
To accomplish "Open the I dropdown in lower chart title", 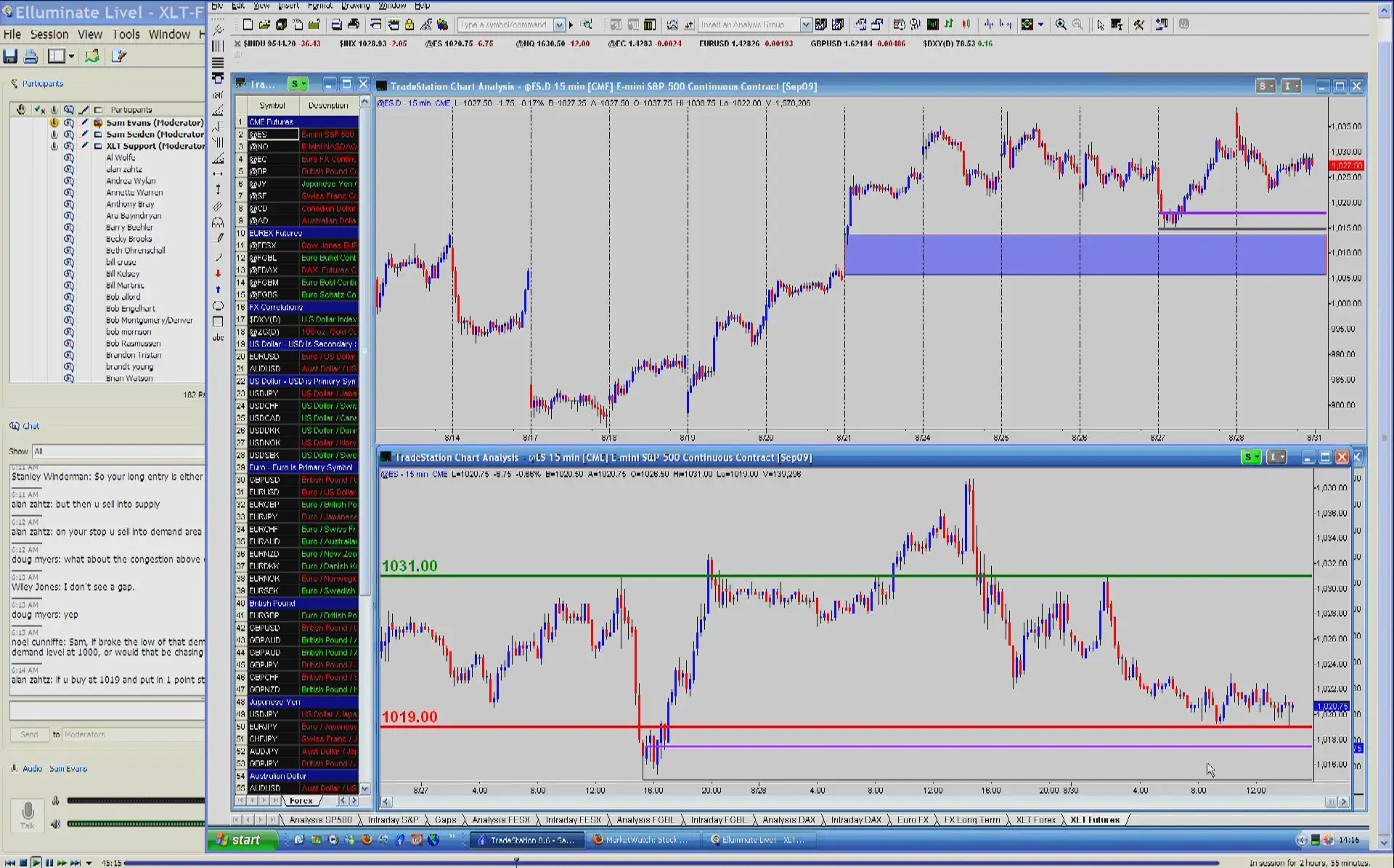I will (x=1276, y=457).
